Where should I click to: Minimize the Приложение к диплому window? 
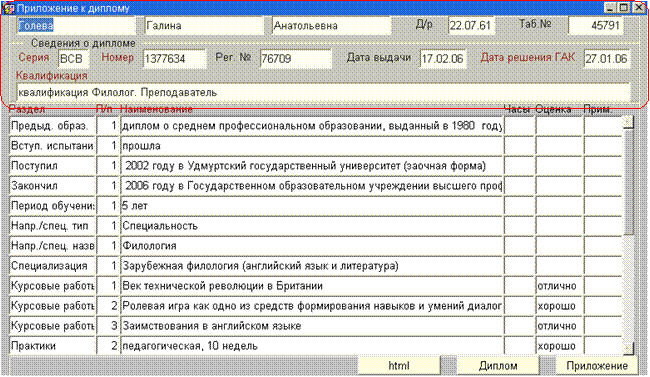(x=610, y=7)
